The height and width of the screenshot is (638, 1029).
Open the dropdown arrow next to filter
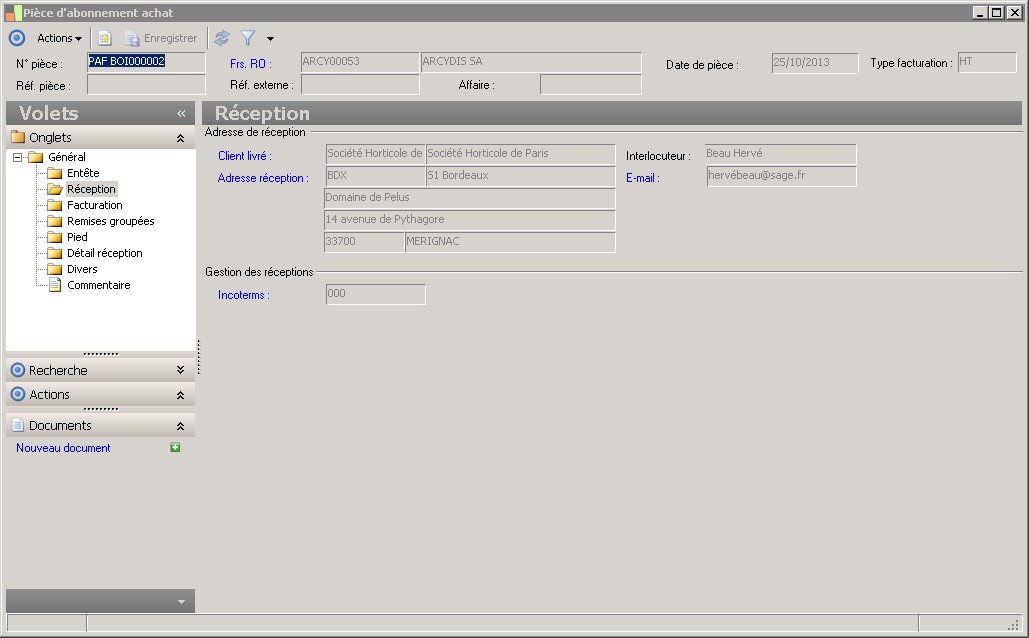pos(270,39)
